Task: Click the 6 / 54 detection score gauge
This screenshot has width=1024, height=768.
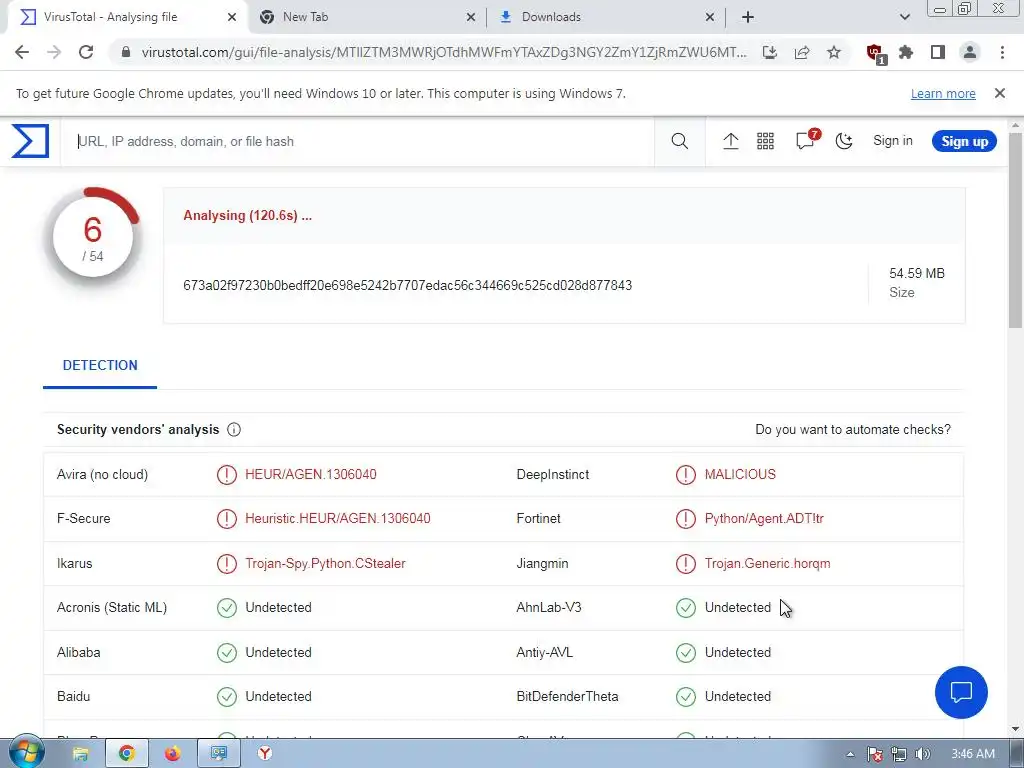Action: tap(93, 236)
